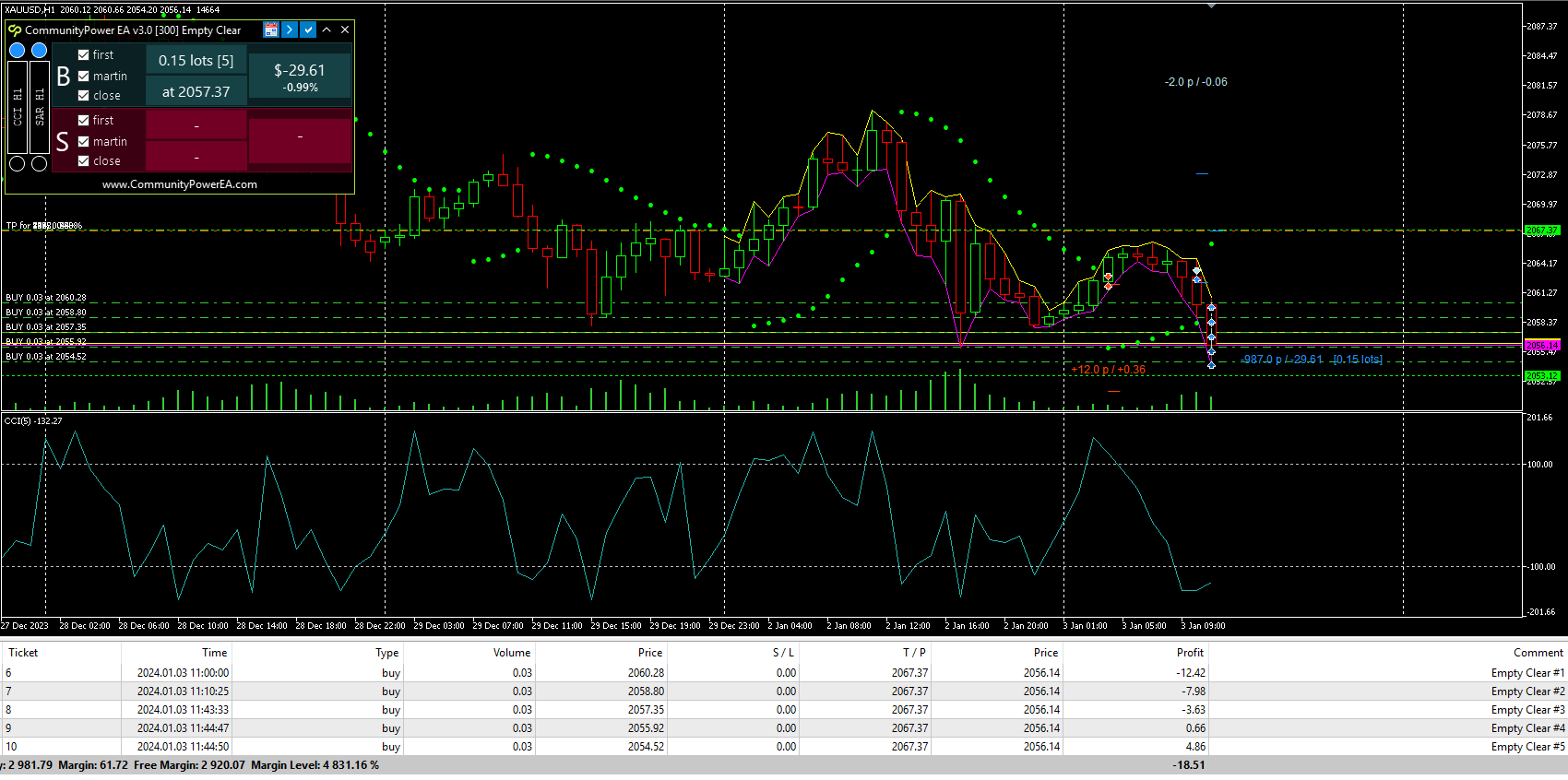
Task: Click the large S sell label
Action: [63, 141]
